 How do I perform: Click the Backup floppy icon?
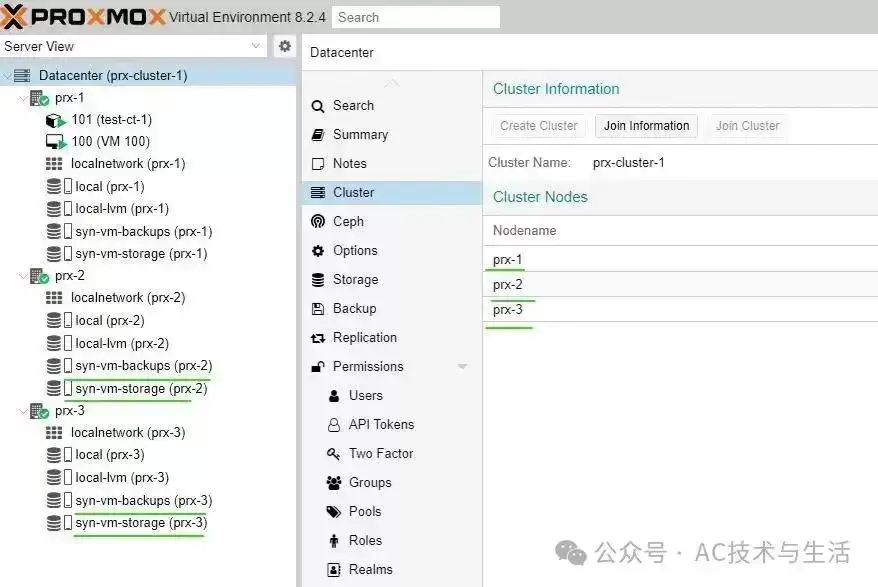317,309
